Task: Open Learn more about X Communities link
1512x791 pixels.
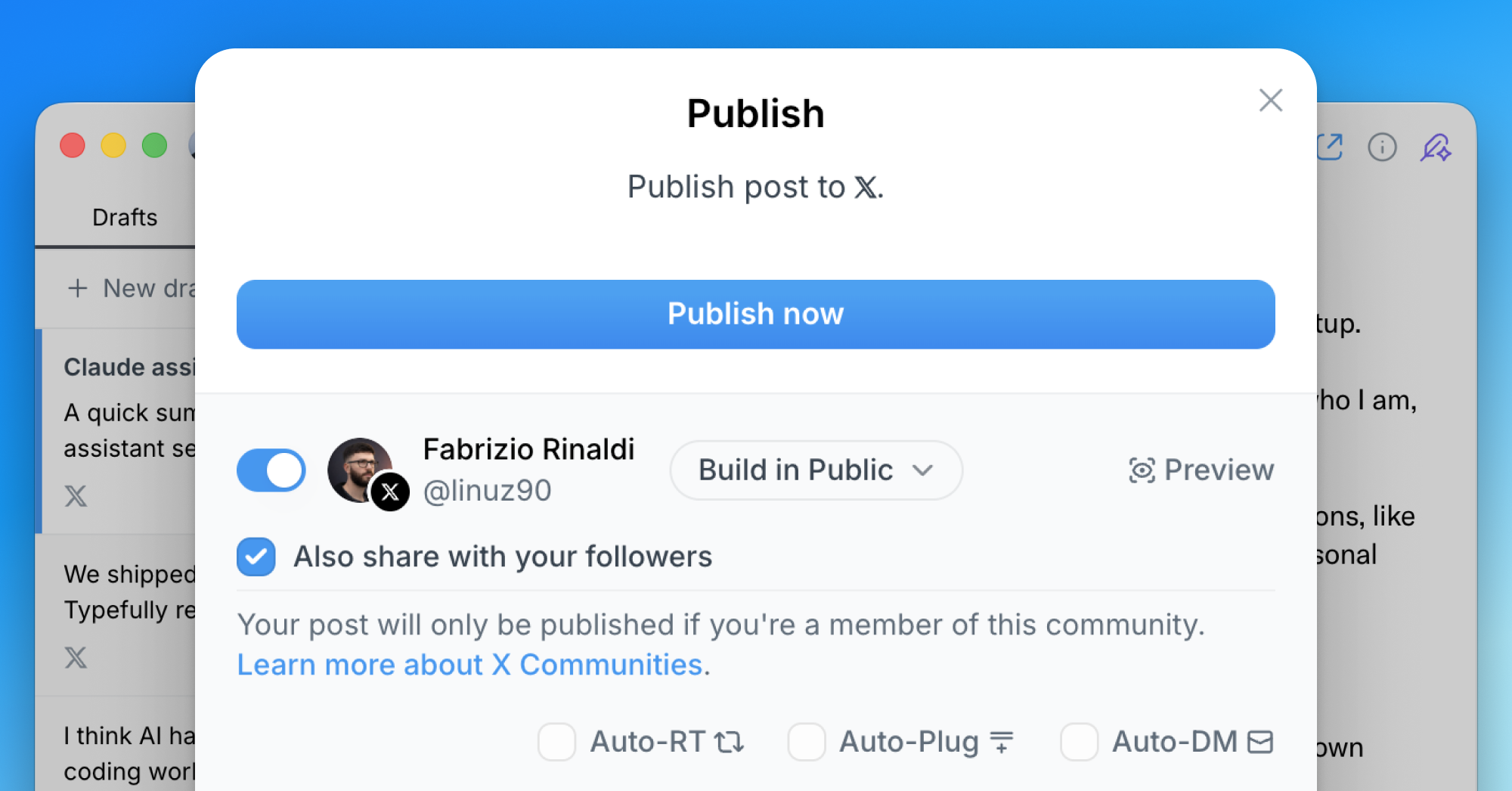Action: click(470, 665)
